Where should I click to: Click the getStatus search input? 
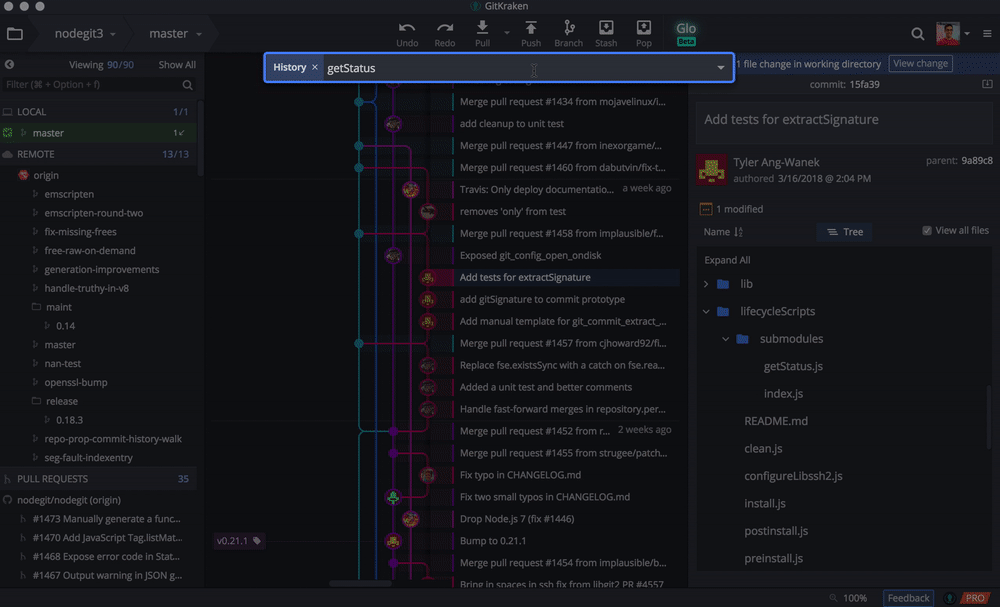pyautogui.click(x=517, y=68)
